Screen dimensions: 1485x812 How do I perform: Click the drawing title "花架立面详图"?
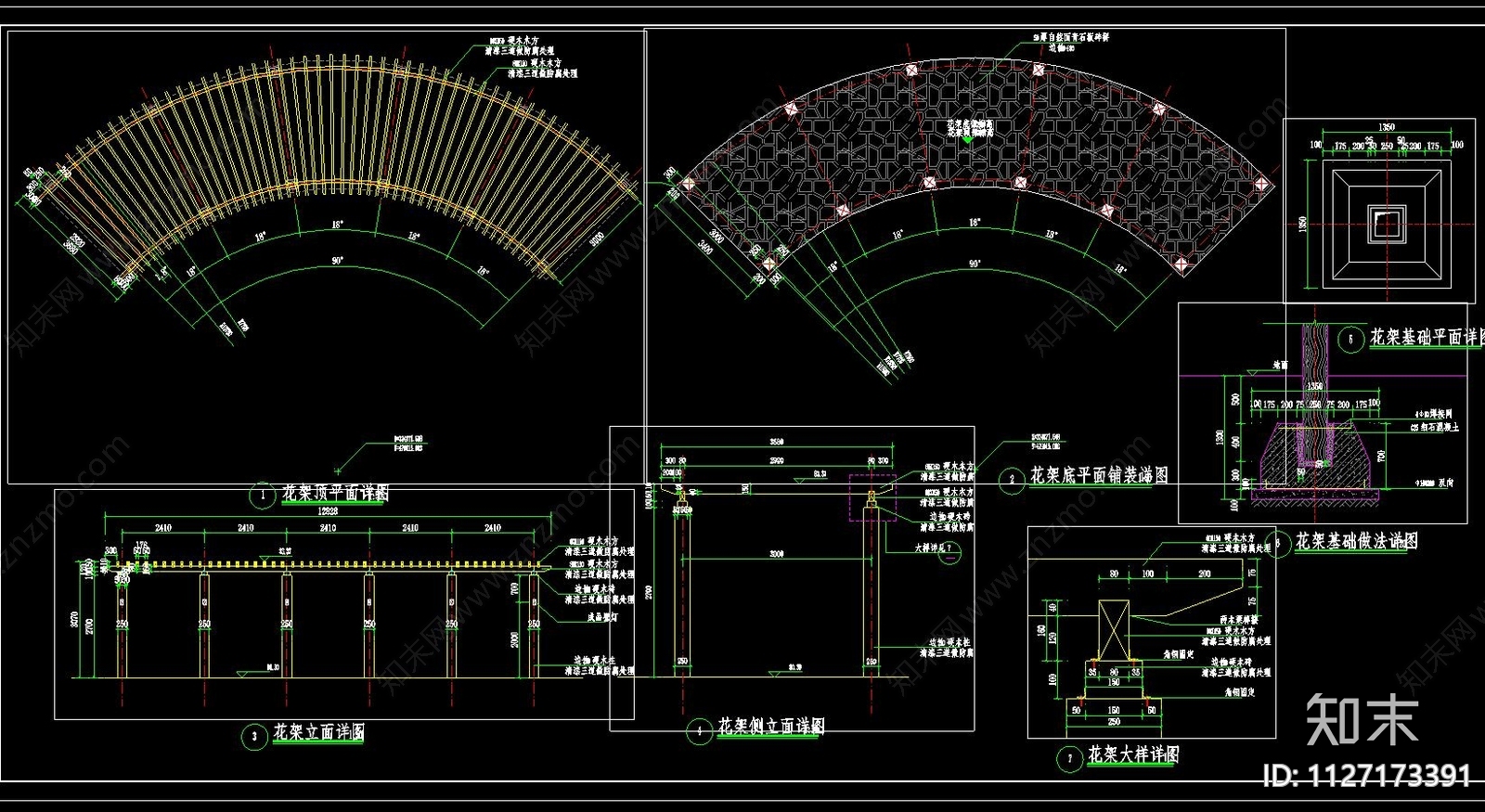tap(318, 734)
